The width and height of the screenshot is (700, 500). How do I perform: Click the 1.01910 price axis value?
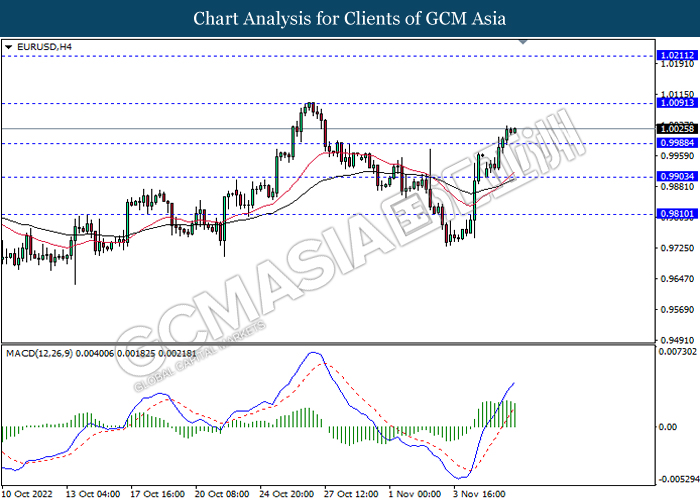(677, 64)
